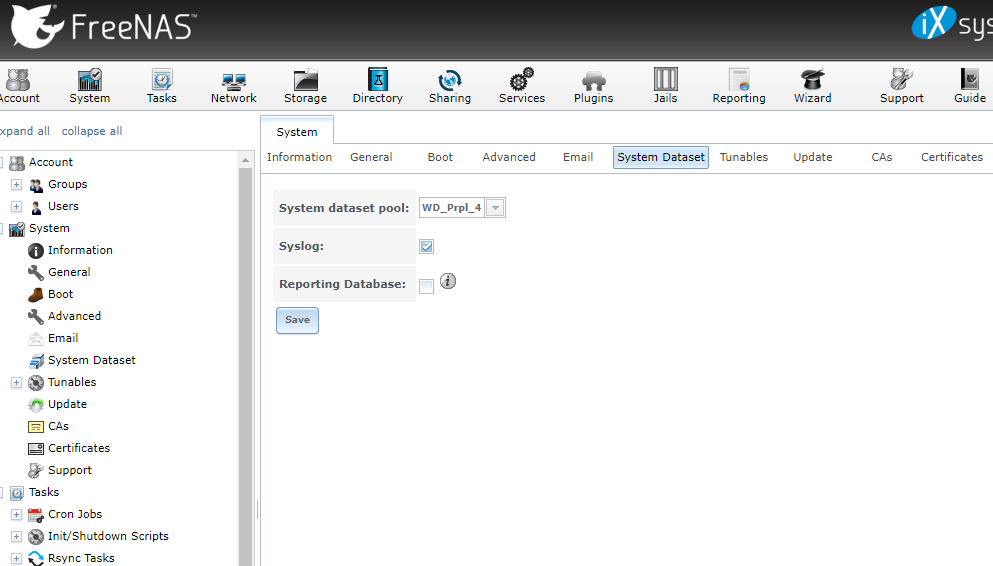Save the system dataset settings
Image resolution: width=993 pixels, height=566 pixels.
click(297, 320)
